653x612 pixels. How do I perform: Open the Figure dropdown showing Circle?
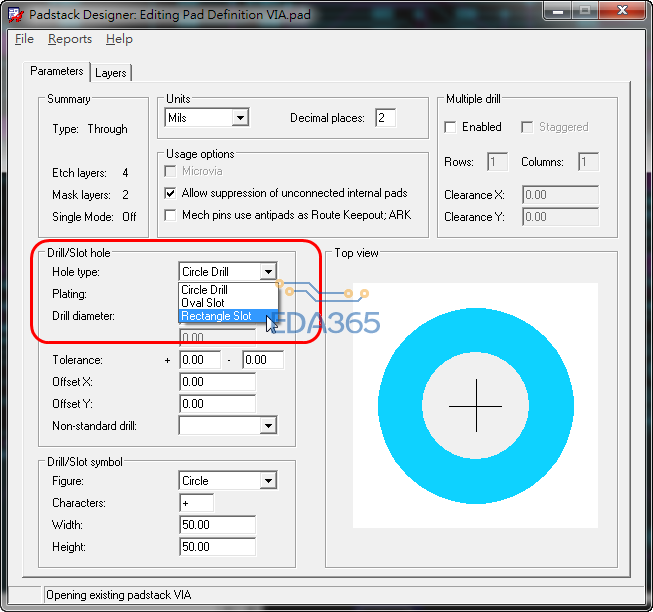click(x=228, y=481)
